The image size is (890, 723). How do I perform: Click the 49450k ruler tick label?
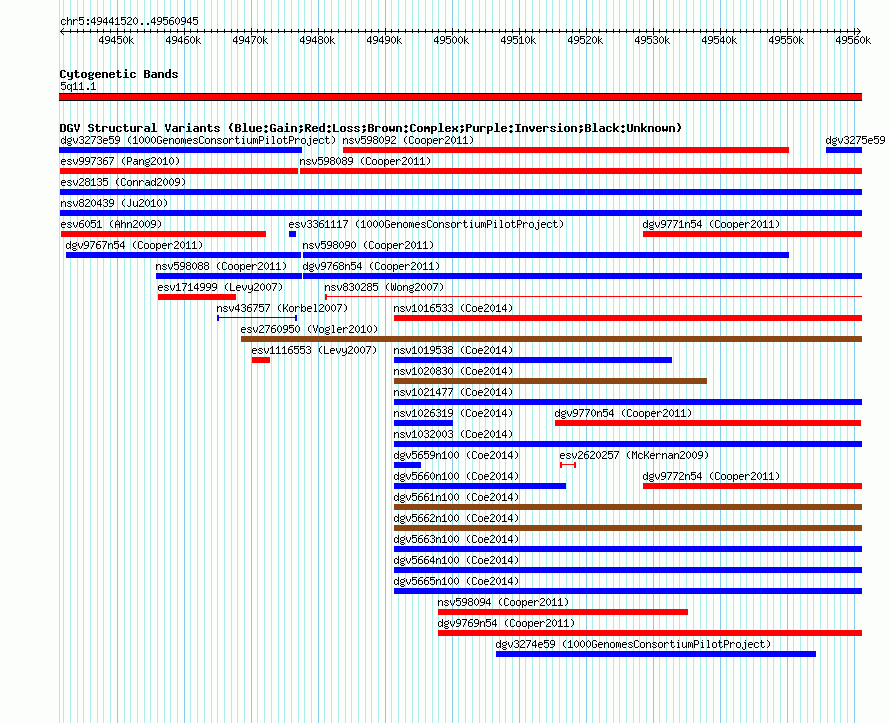pos(116,40)
